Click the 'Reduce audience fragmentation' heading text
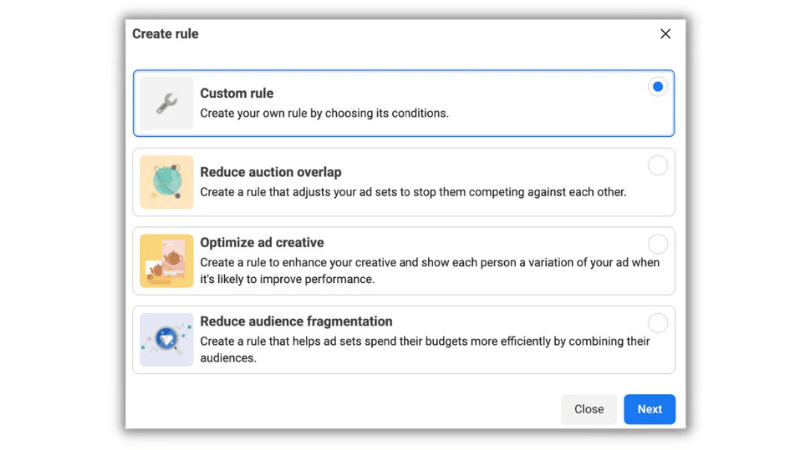The image size is (800, 450). coord(295,321)
